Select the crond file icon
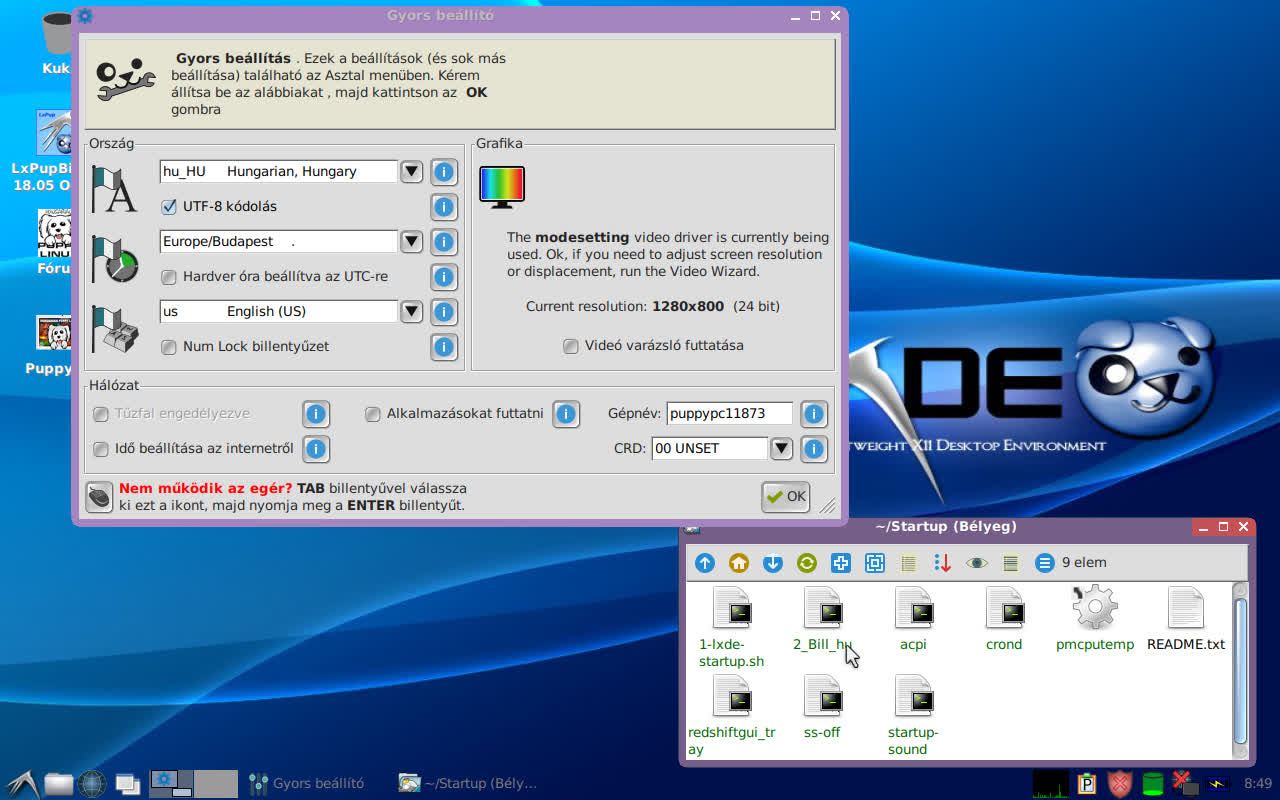 1004,620
